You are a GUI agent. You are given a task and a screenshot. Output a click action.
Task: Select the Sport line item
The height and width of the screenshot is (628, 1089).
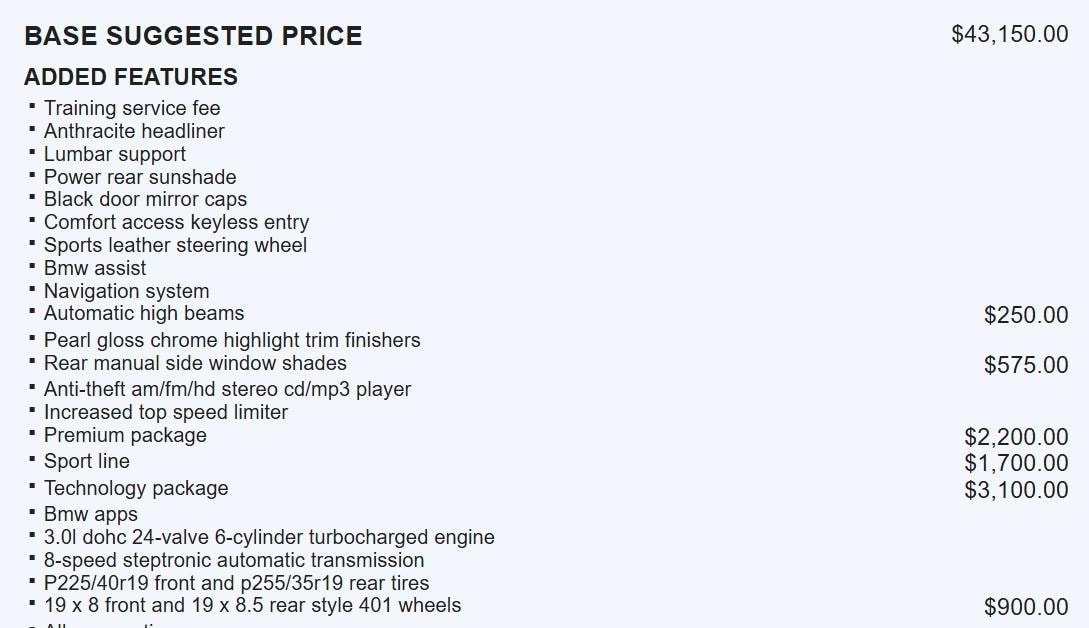tap(87, 461)
